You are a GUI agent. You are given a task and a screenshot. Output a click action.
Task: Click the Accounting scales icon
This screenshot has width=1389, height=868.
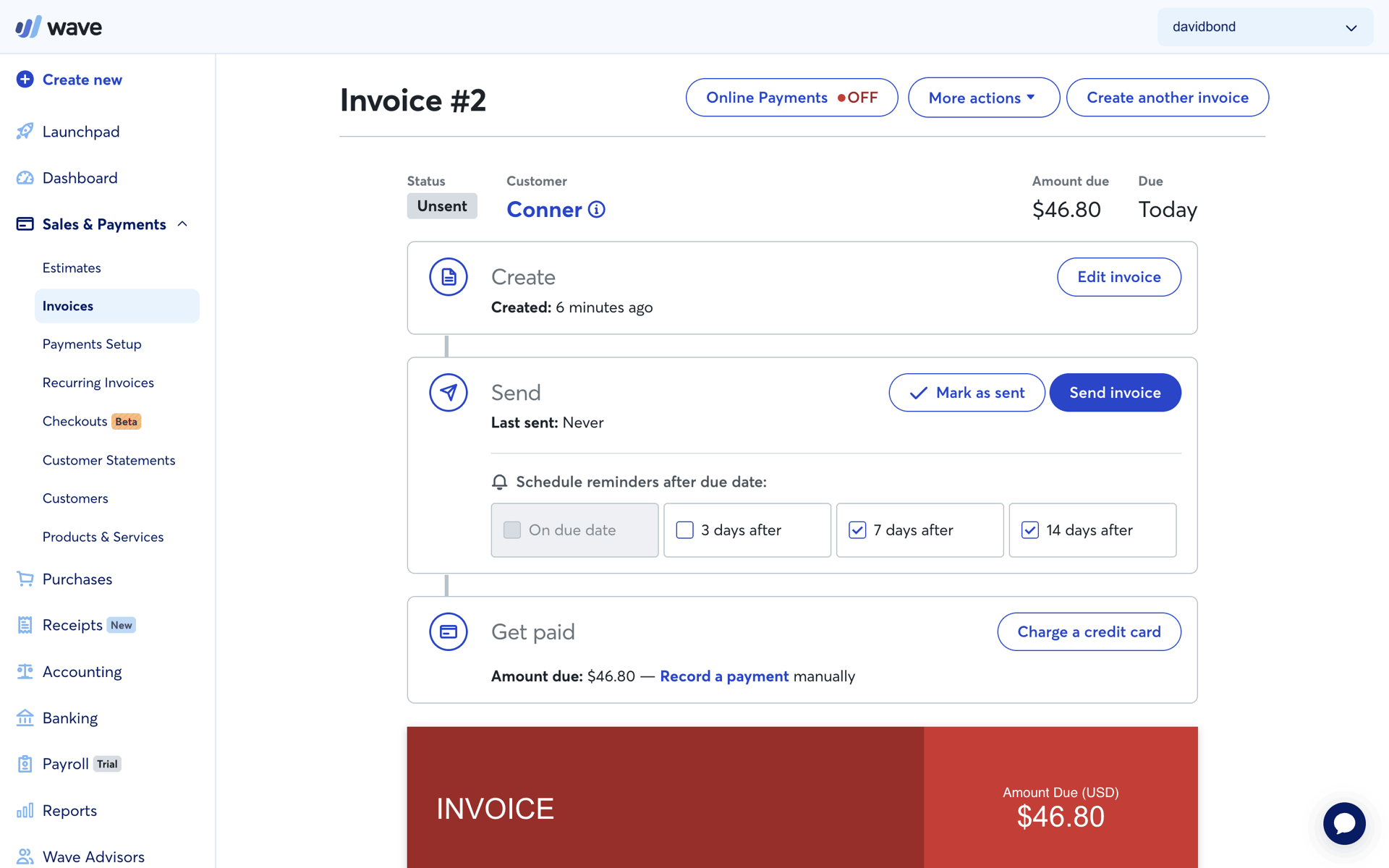[25, 671]
